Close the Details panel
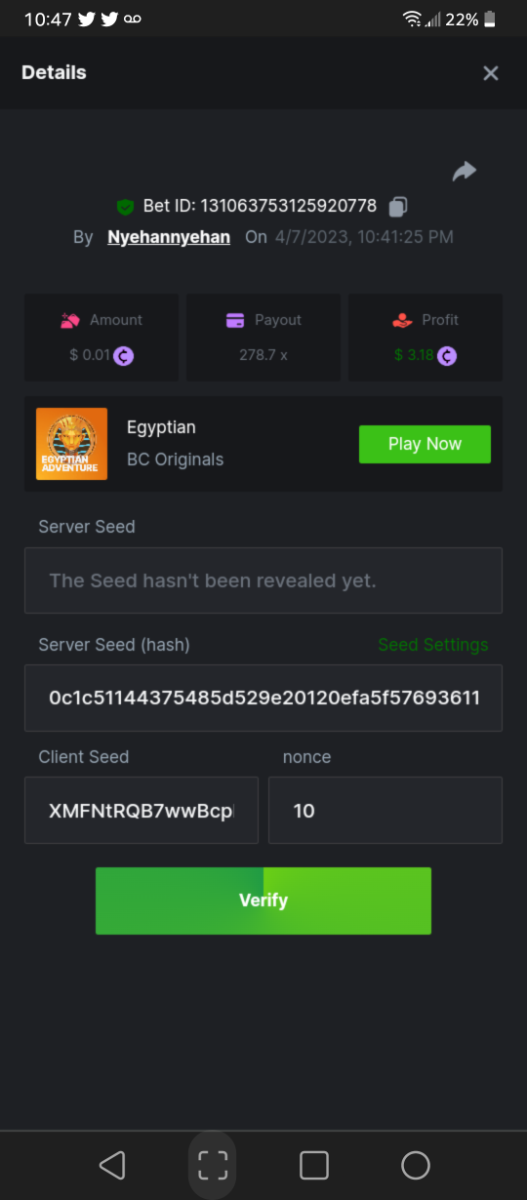527x1200 pixels. coord(490,73)
